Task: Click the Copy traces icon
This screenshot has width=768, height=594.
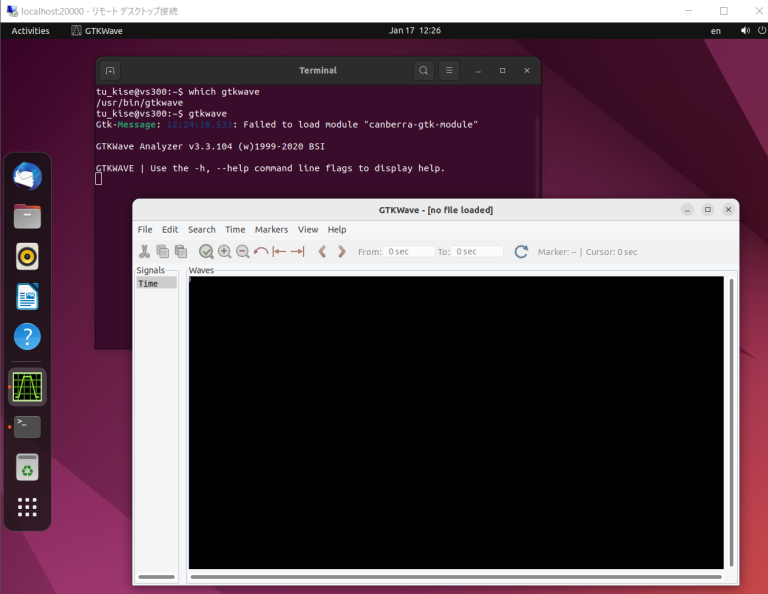Action: pos(163,252)
